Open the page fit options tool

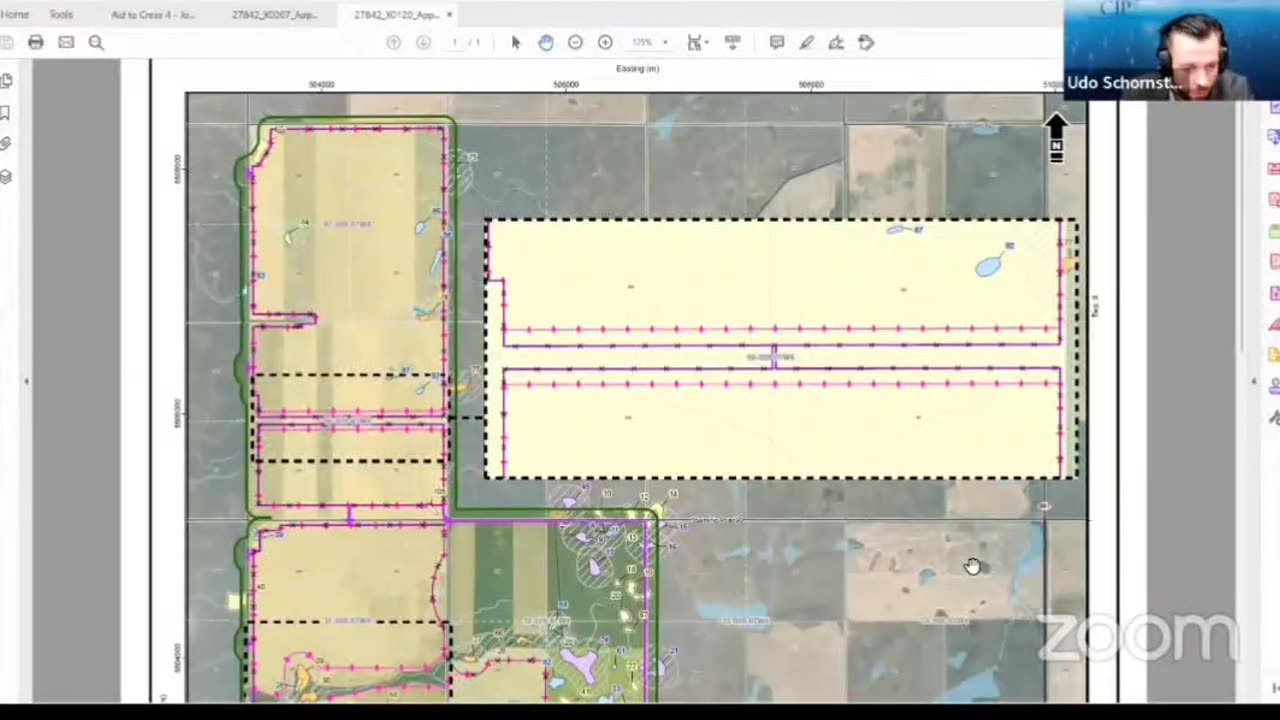(x=696, y=42)
